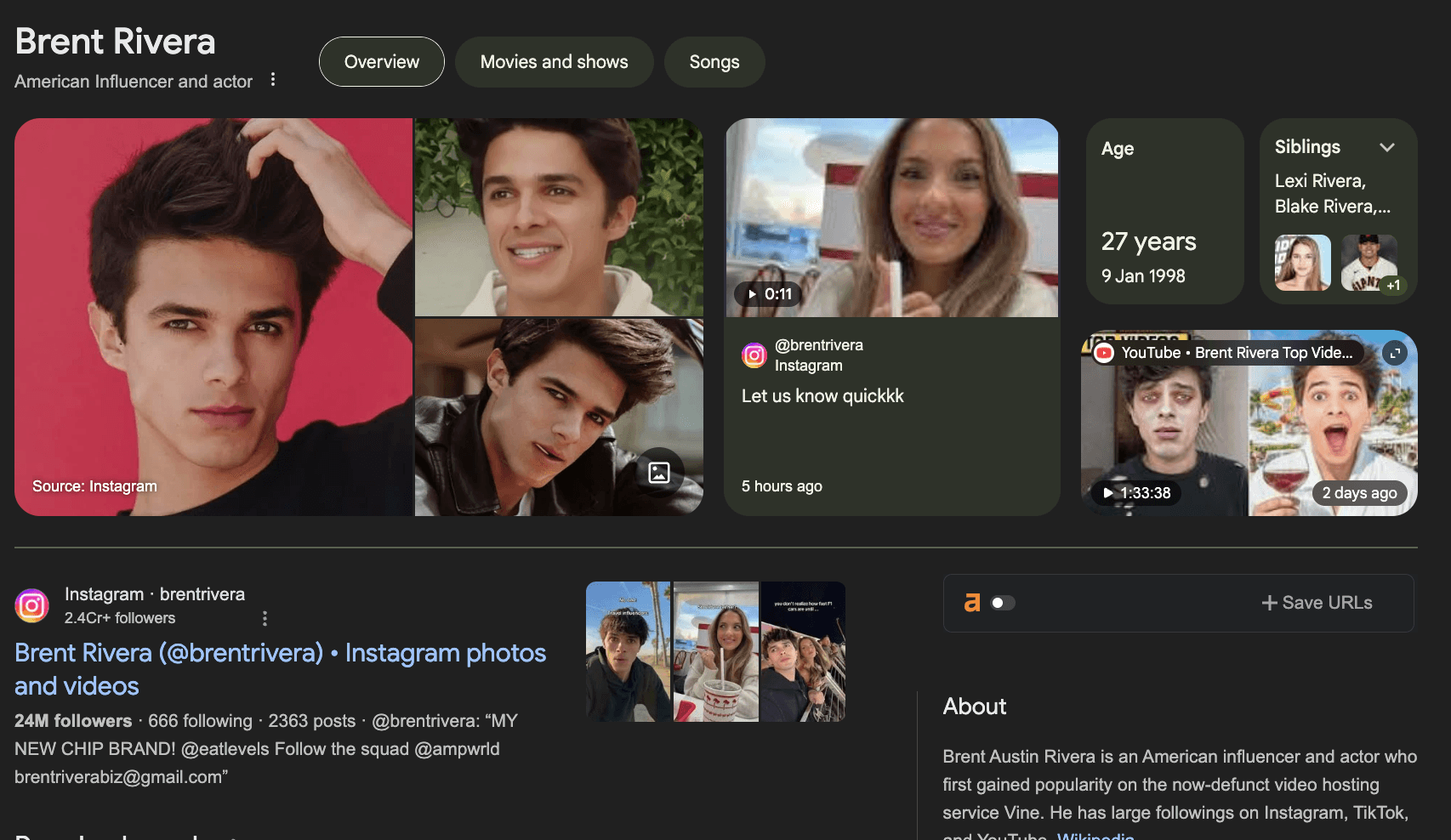Open the portrait with the green leafy background
The image size is (1451, 840).
(x=559, y=217)
